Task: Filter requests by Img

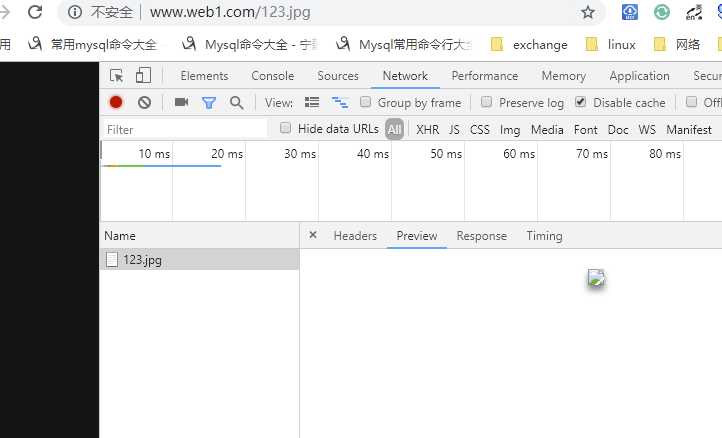Action: coord(510,130)
